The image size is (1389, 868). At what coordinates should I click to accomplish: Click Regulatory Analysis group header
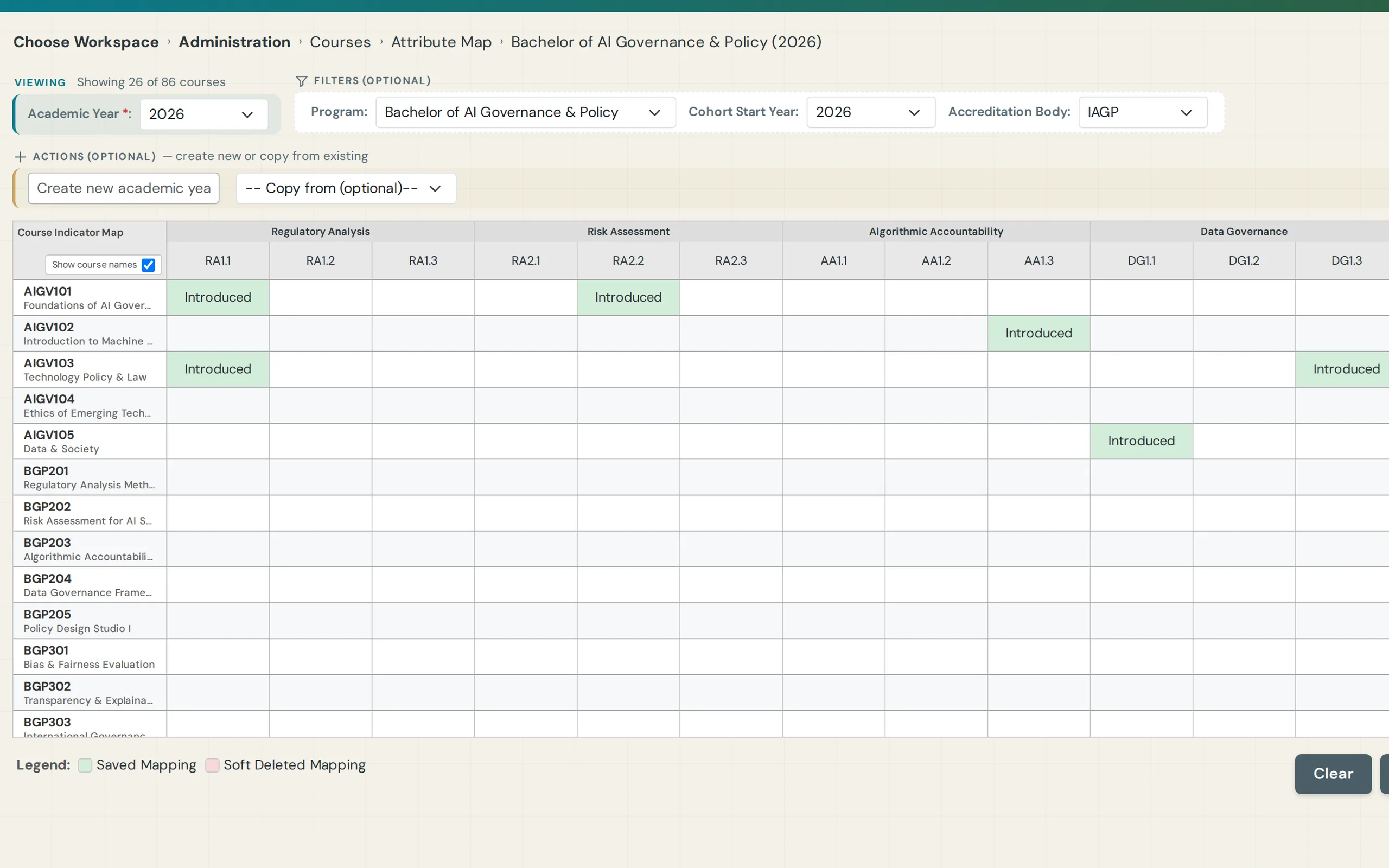click(x=320, y=231)
